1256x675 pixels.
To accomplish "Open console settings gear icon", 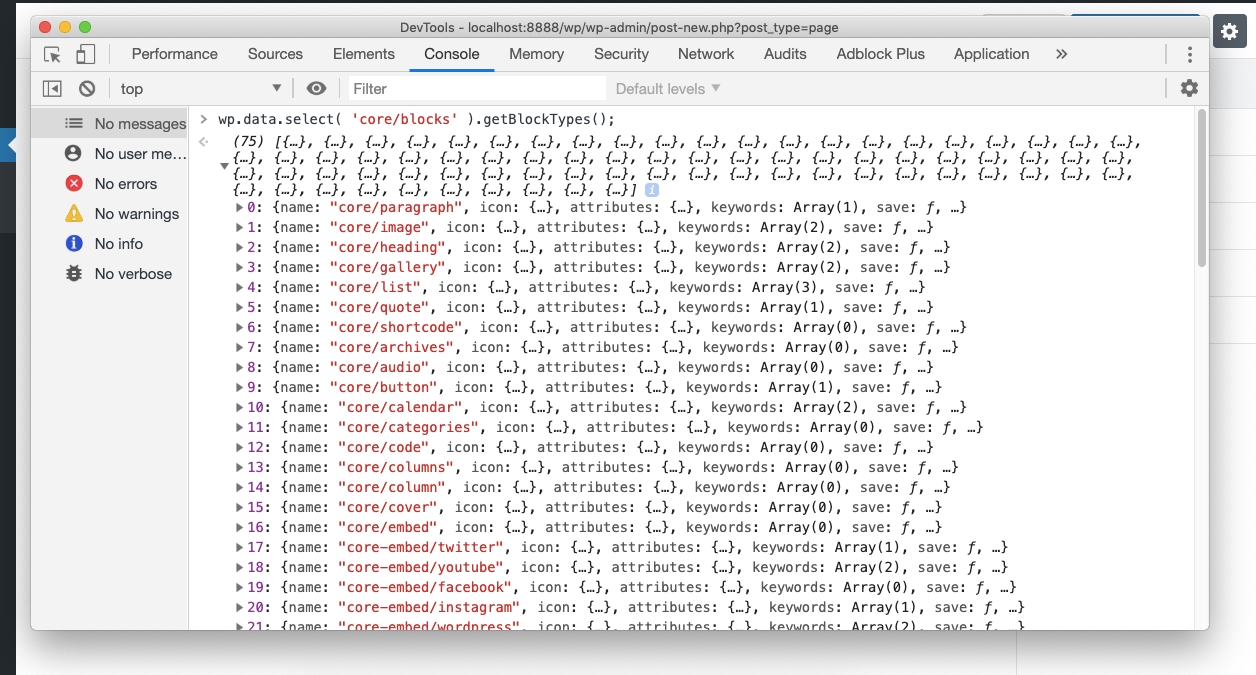I will point(1189,89).
